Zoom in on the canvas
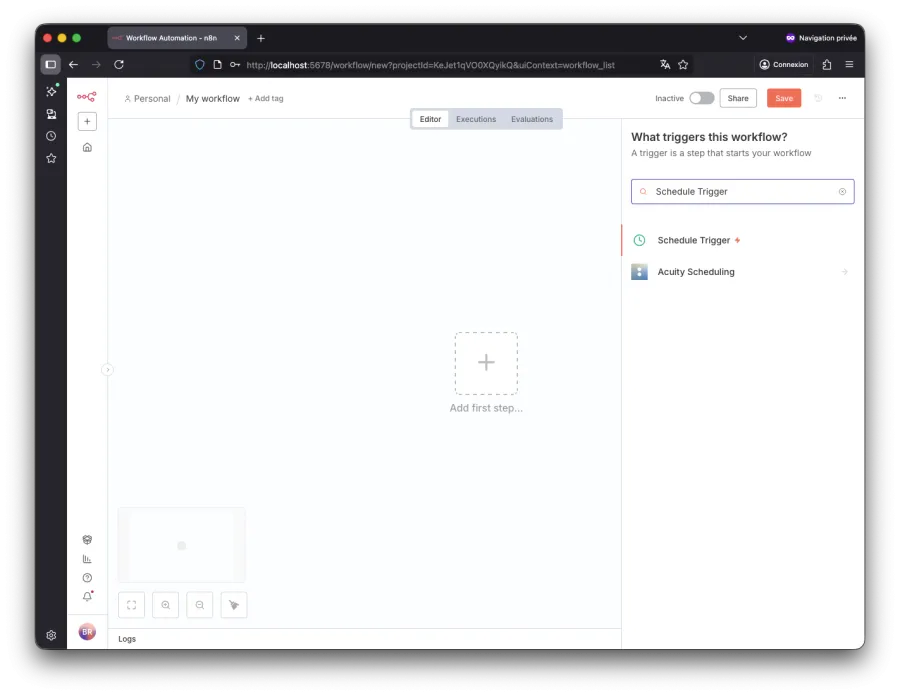900x696 pixels. pos(165,605)
